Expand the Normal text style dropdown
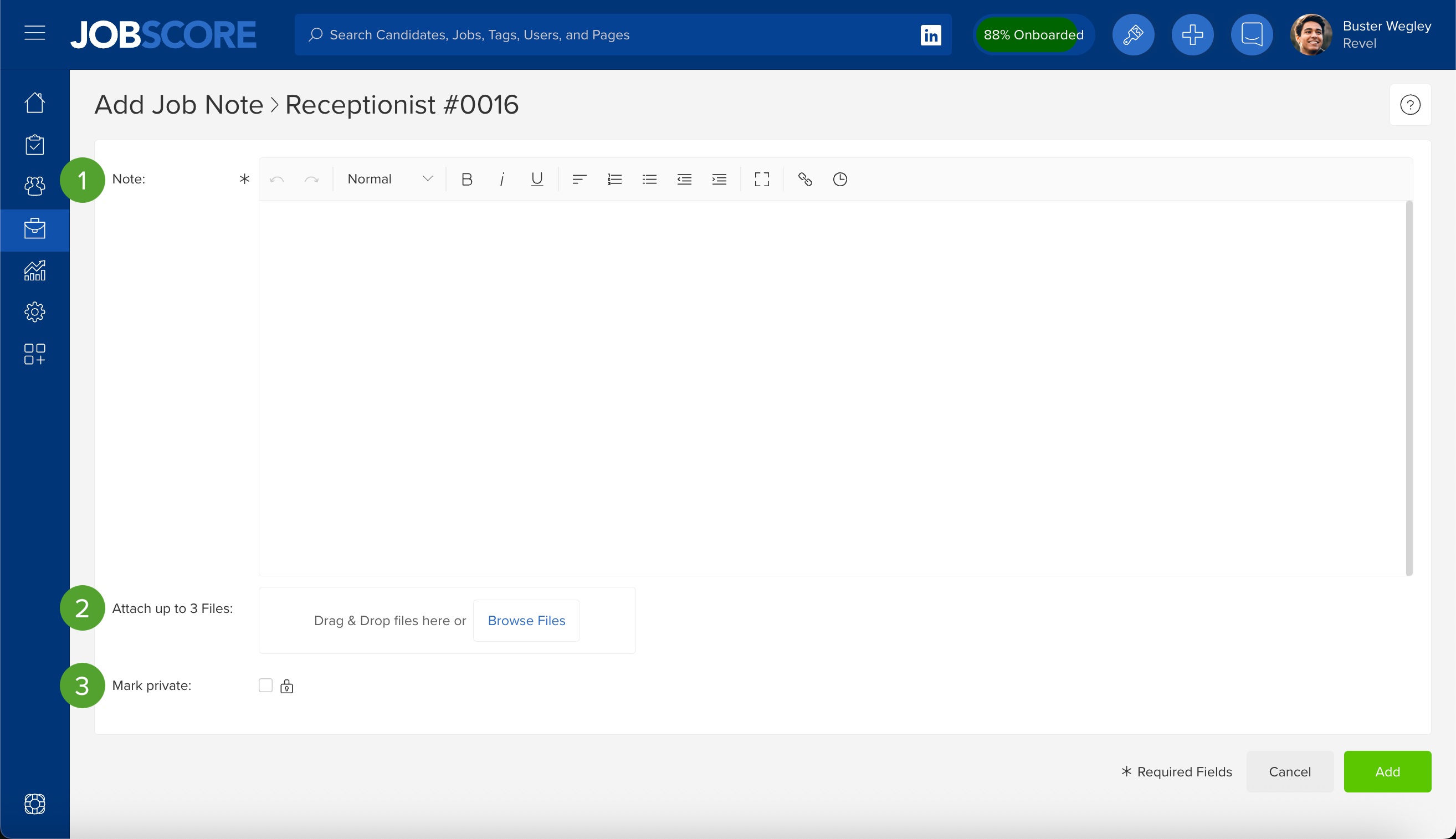The height and width of the screenshot is (839, 1456). (x=390, y=179)
